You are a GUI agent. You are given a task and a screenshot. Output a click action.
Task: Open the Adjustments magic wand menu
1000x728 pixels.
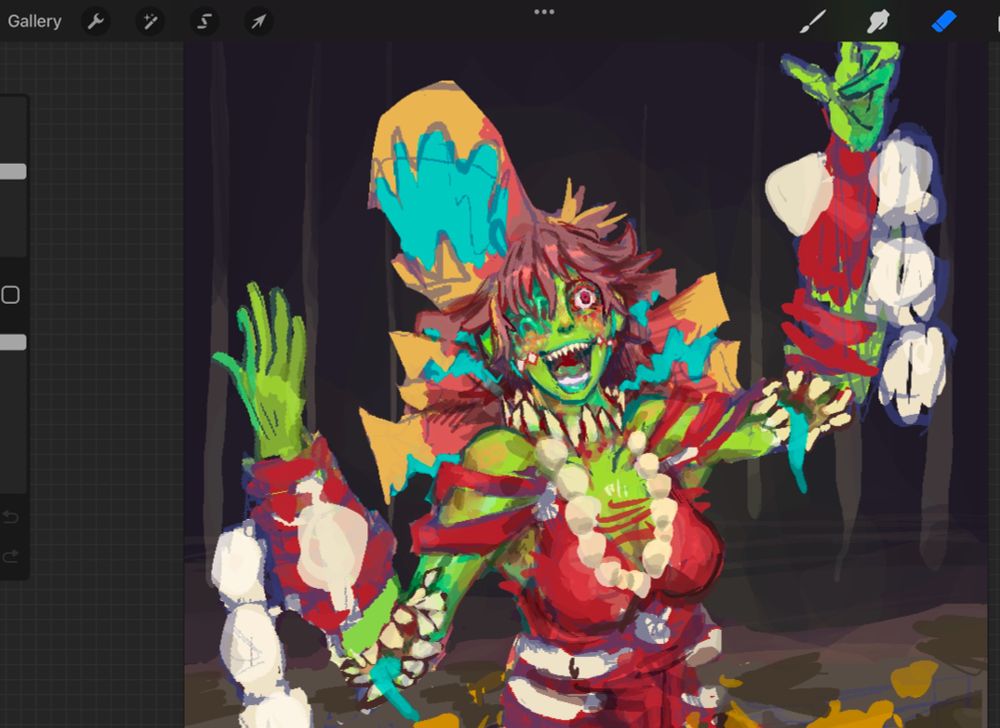point(151,22)
